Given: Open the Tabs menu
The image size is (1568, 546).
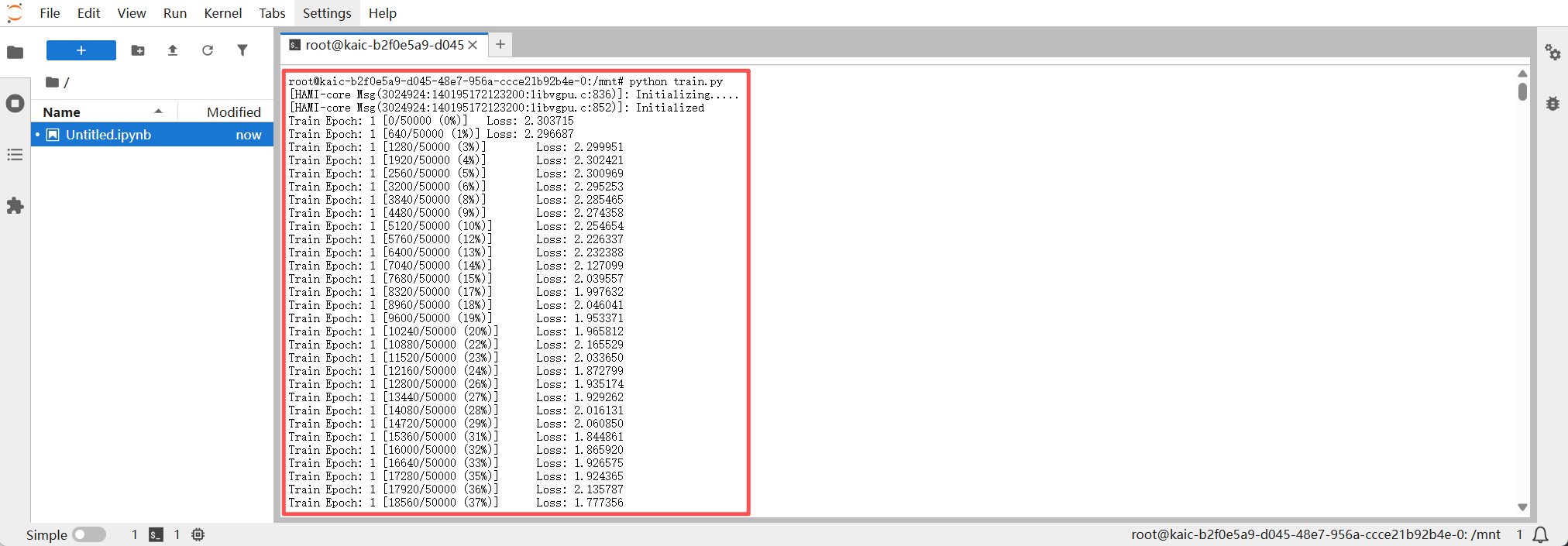Looking at the screenshot, I should [x=272, y=13].
